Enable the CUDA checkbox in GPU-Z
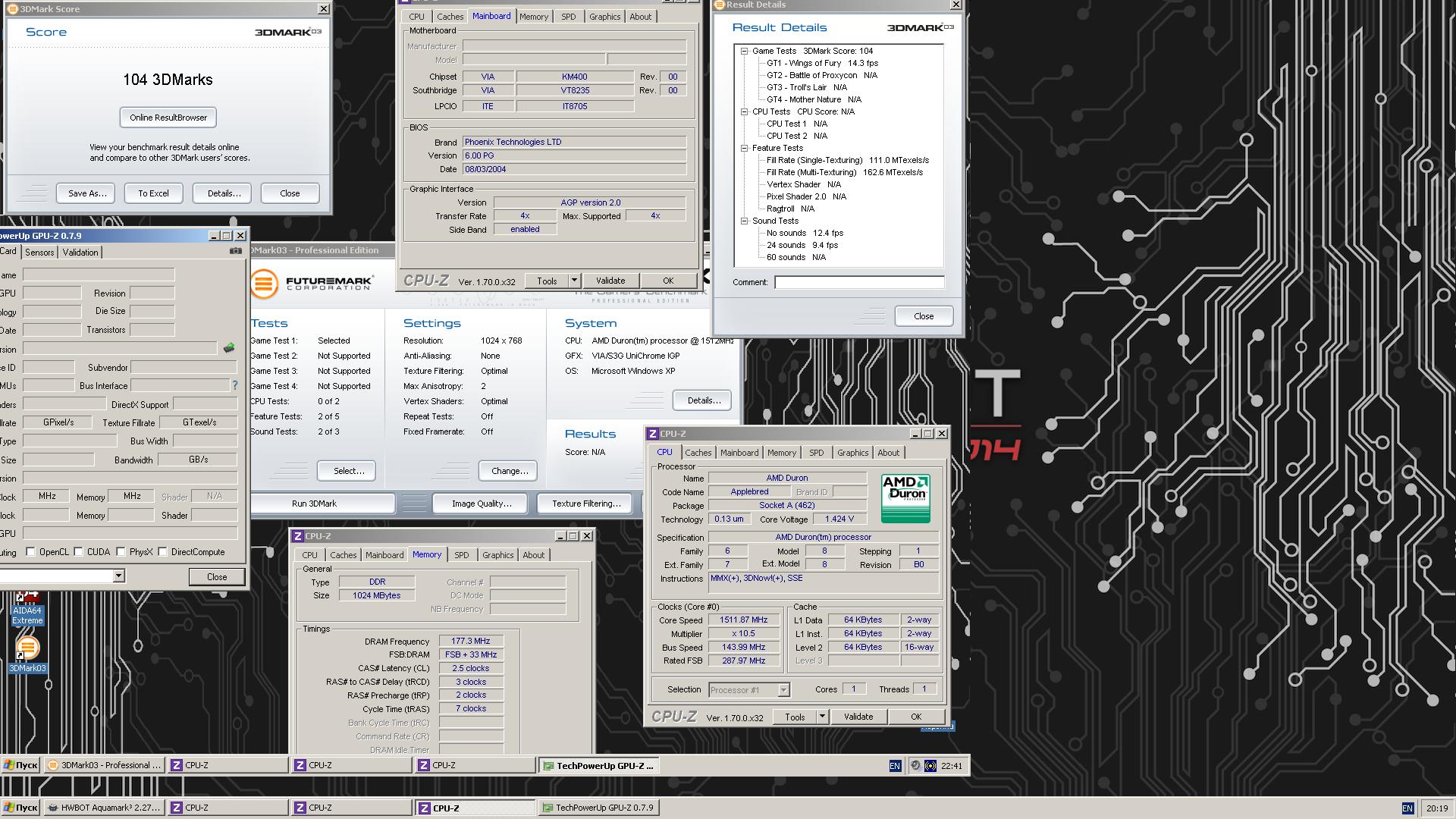 tap(78, 552)
